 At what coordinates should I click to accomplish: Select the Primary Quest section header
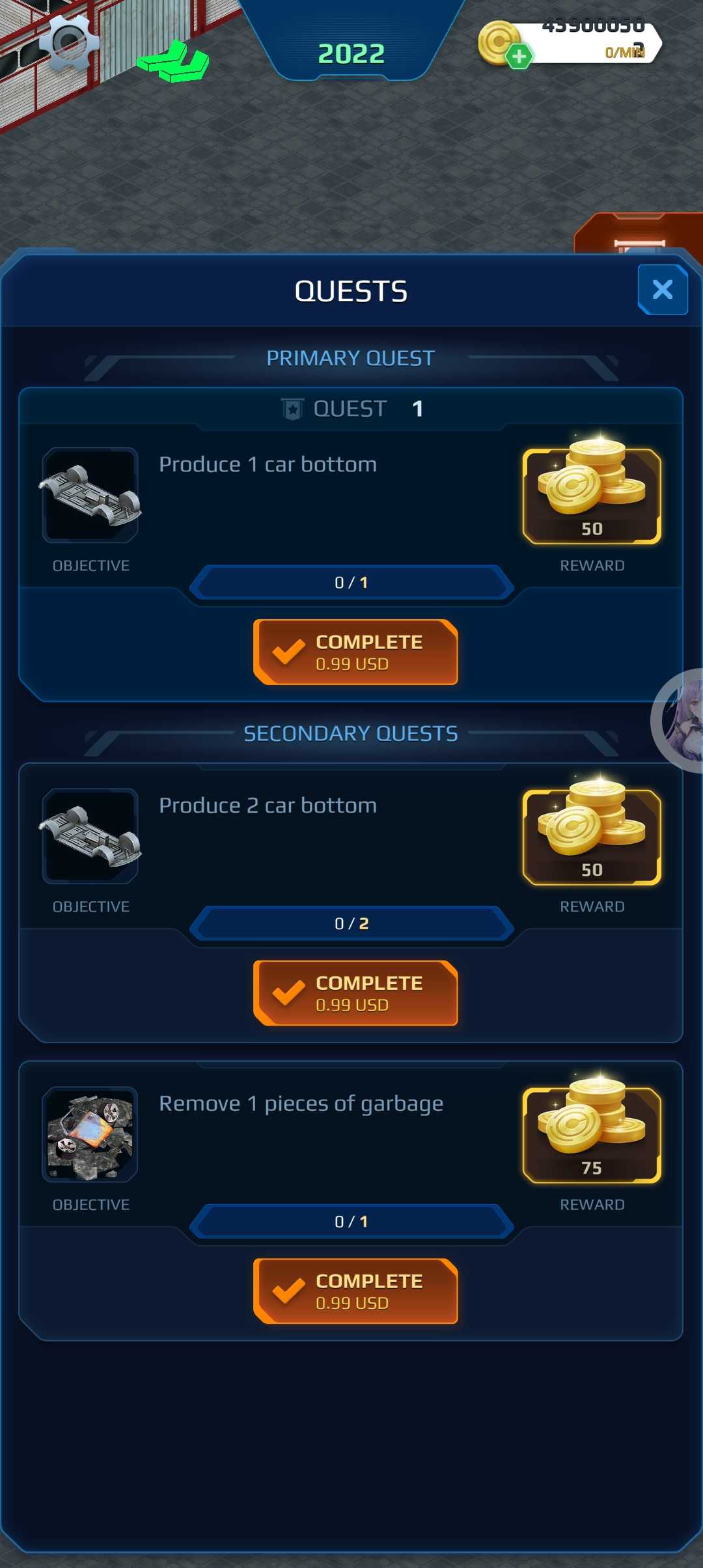[x=351, y=358]
